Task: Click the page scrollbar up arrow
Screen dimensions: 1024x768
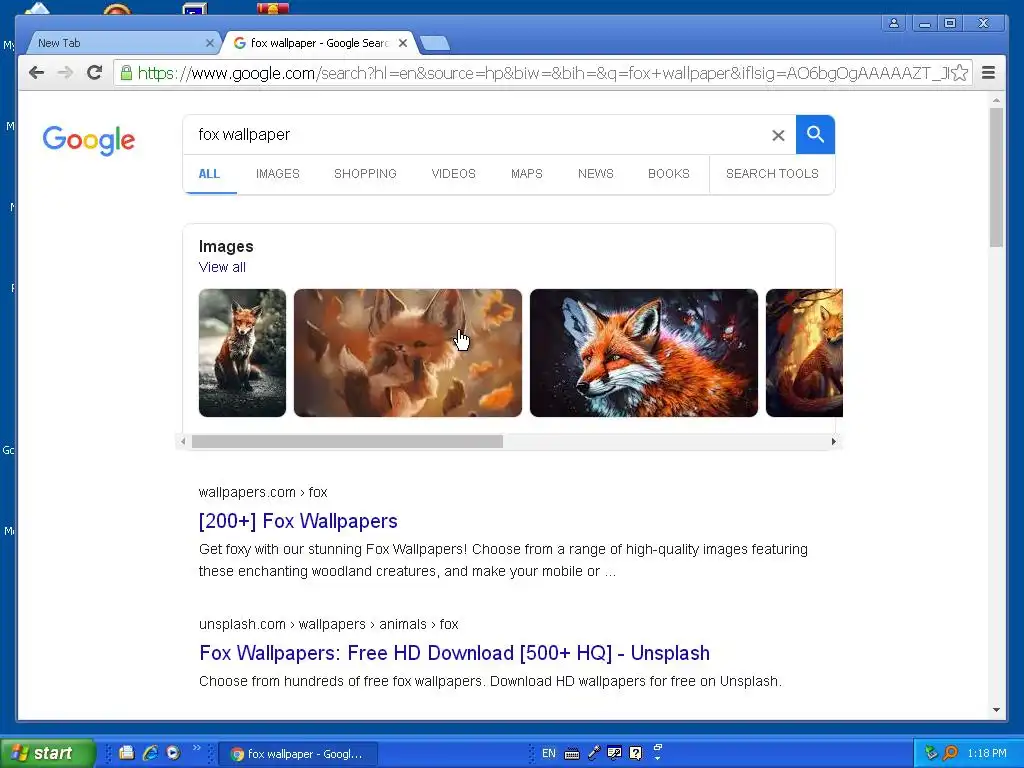Action: click(x=996, y=101)
